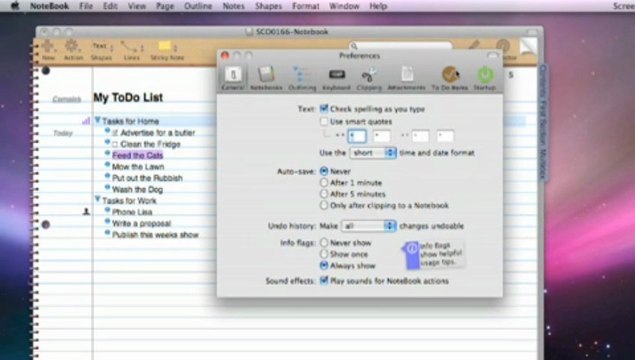Open the Undo history changes dropdown
Image resolution: width=635 pixels, height=360 pixels.
pyautogui.click(x=369, y=226)
